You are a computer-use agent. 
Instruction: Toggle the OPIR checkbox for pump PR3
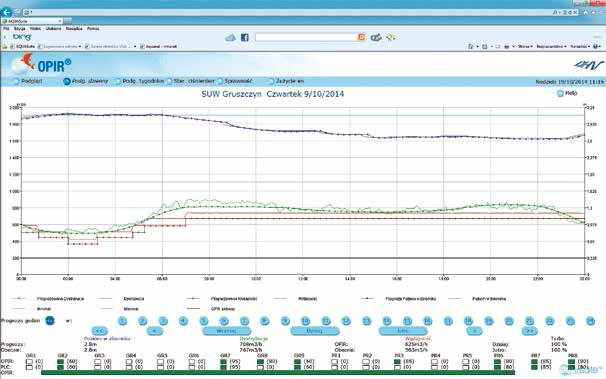[x=398, y=362]
